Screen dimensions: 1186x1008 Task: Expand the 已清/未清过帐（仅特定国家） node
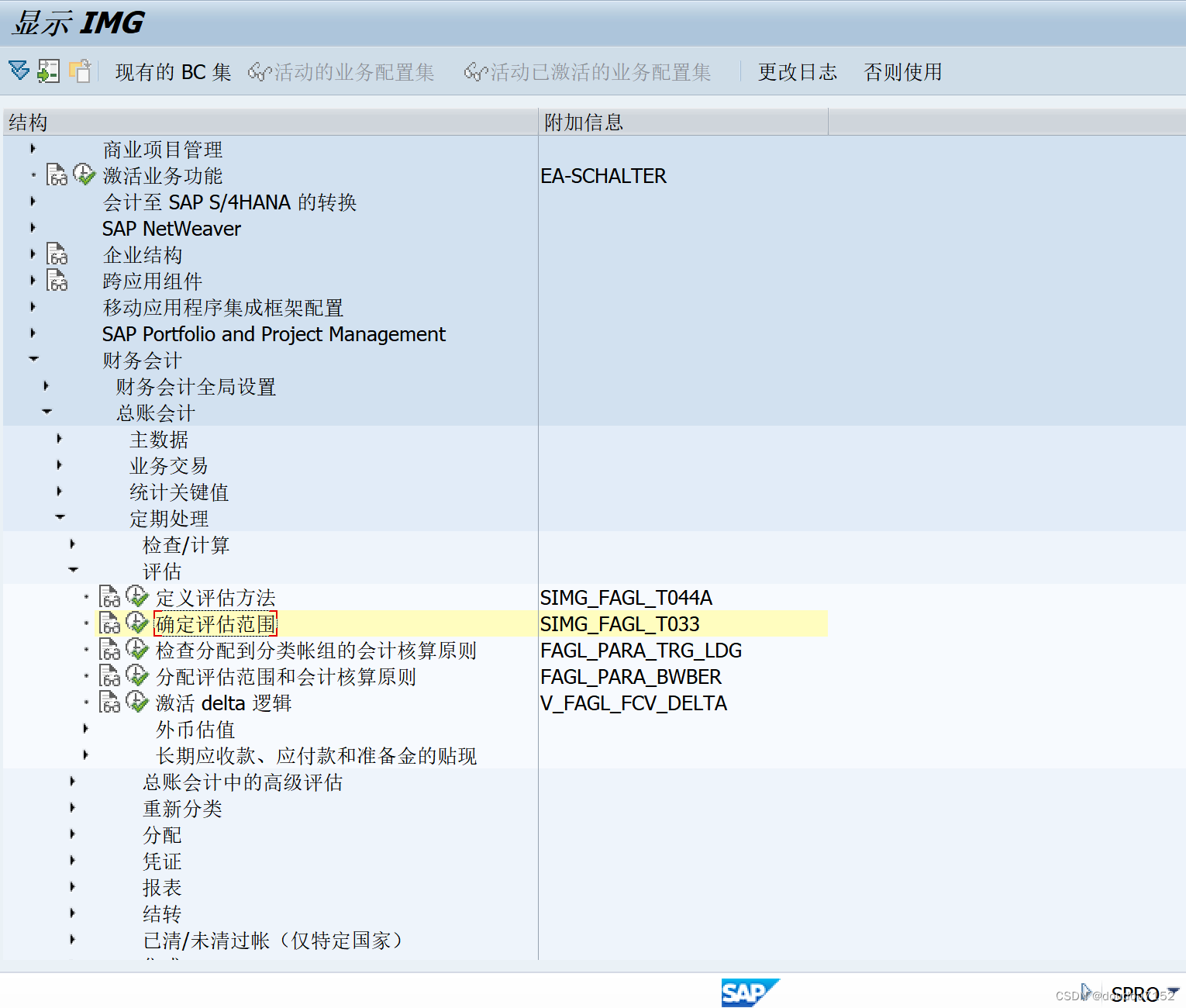(x=72, y=939)
